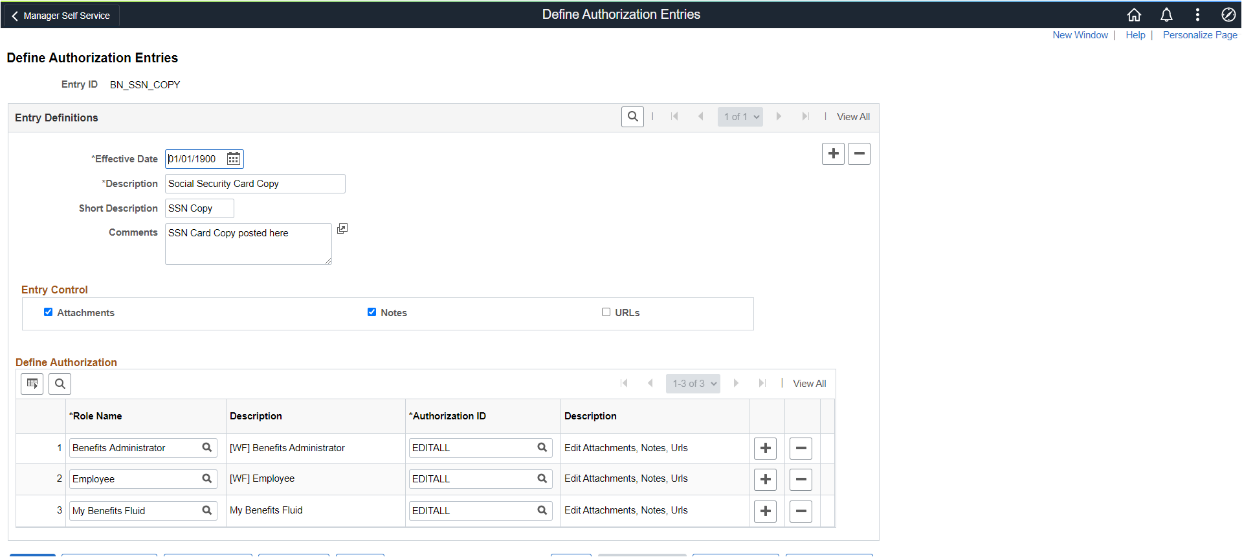Click the Personalize Page link

(x=1200, y=35)
